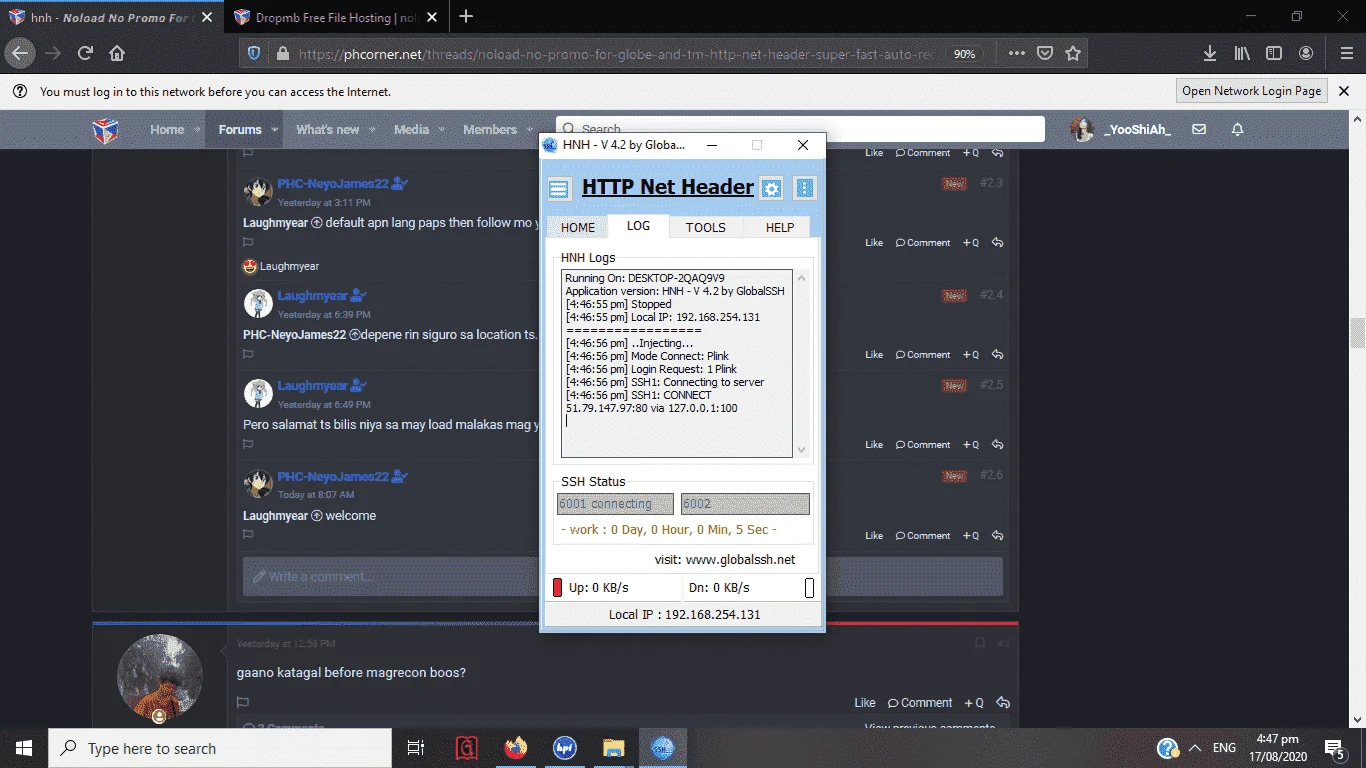This screenshot has height=768, width=1366.
Task: Open a new Firefox tab
Action: pyautogui.click(x=466, y=16)
